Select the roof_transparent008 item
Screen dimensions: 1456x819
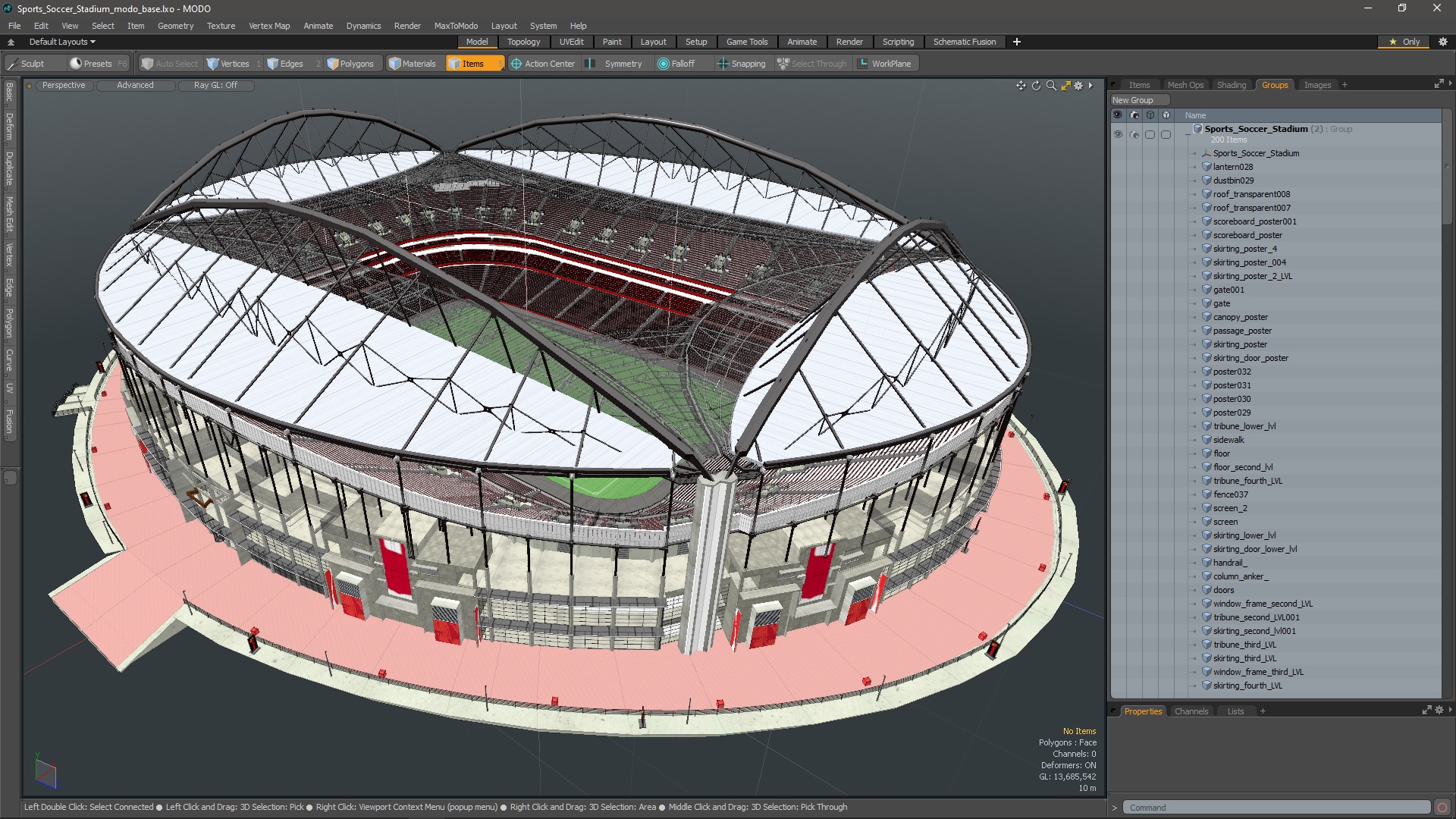(x=1251, y=194)
